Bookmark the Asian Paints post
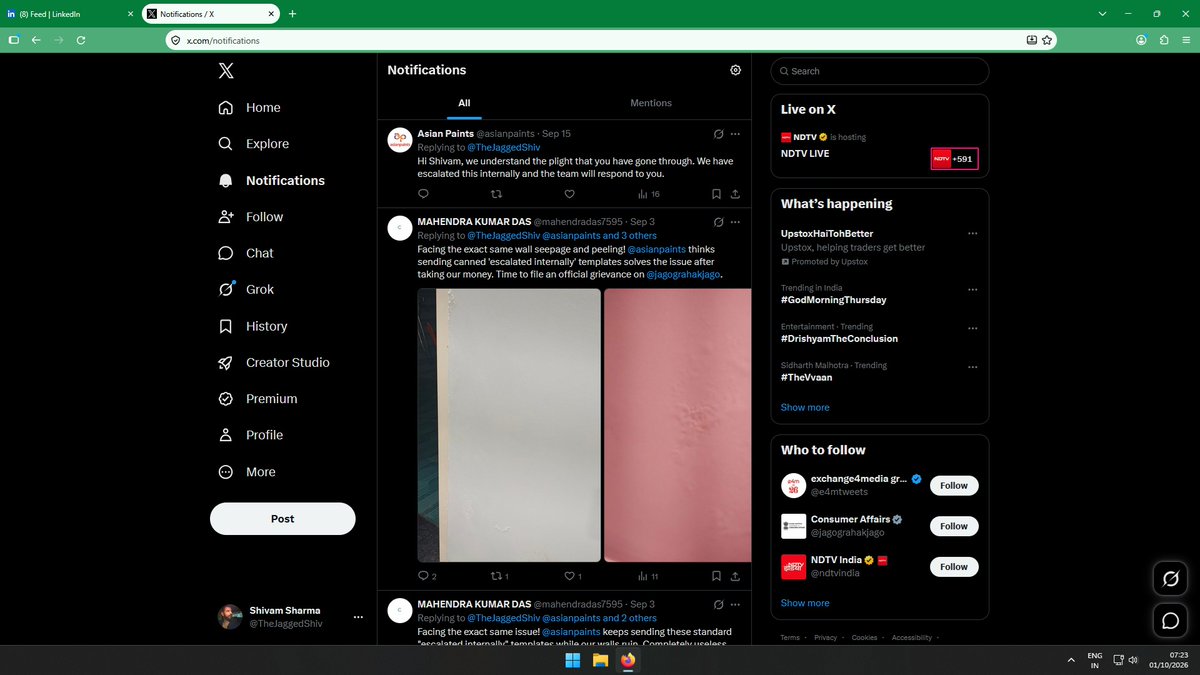The height and width of the screenshot is (675, 1200). (716, 194)
